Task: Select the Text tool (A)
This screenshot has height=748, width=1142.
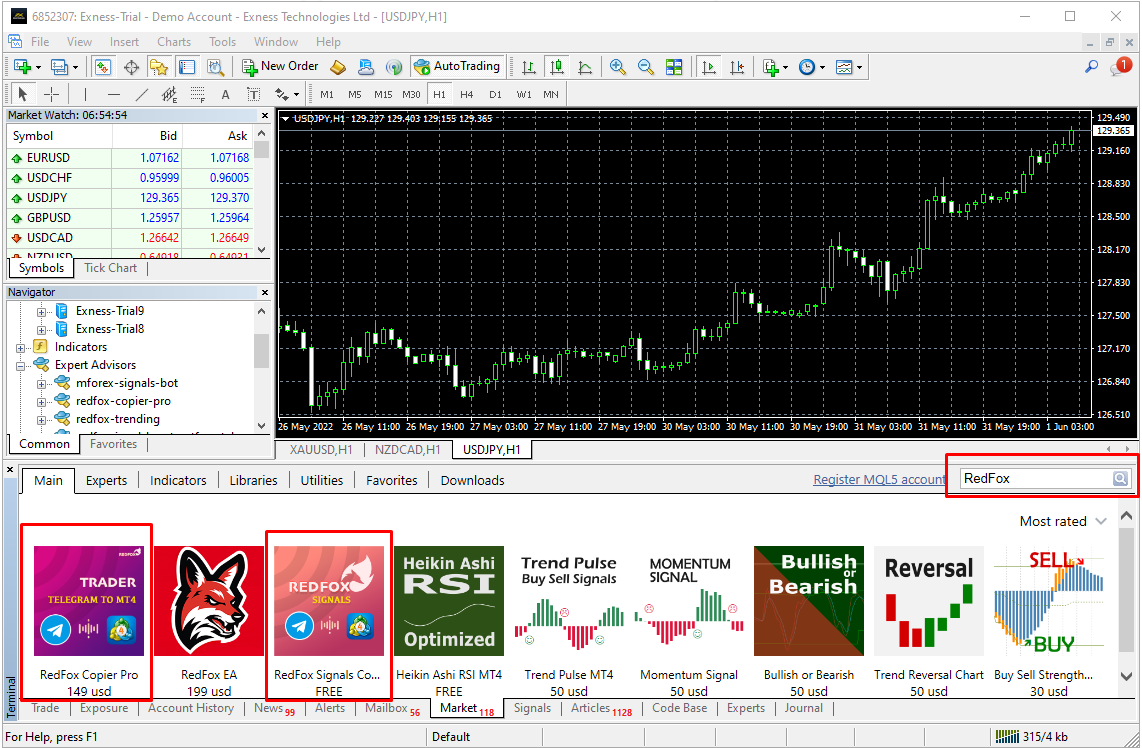Action: point(225,94)
